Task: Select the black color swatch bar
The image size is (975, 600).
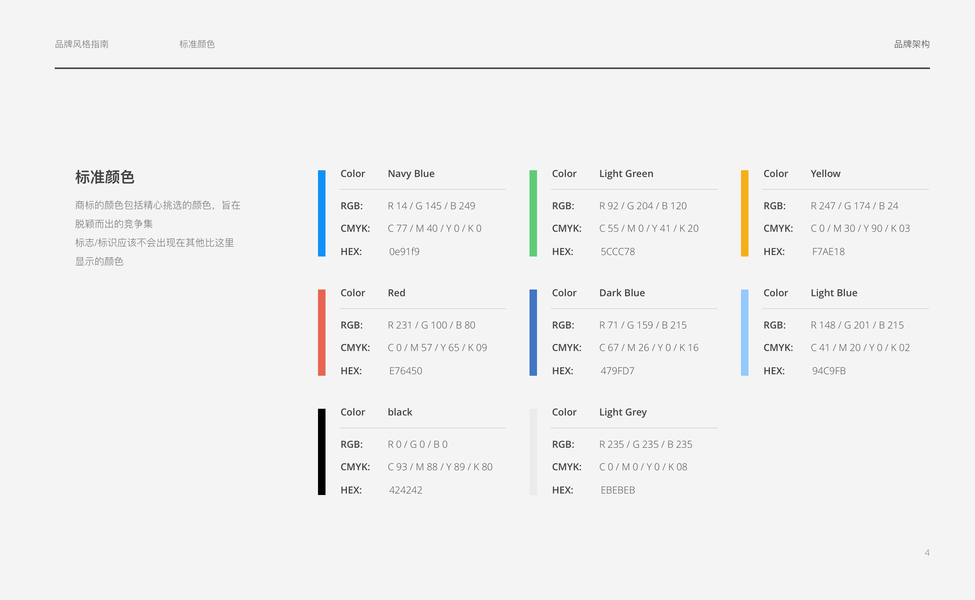Action: click(322, 451)
